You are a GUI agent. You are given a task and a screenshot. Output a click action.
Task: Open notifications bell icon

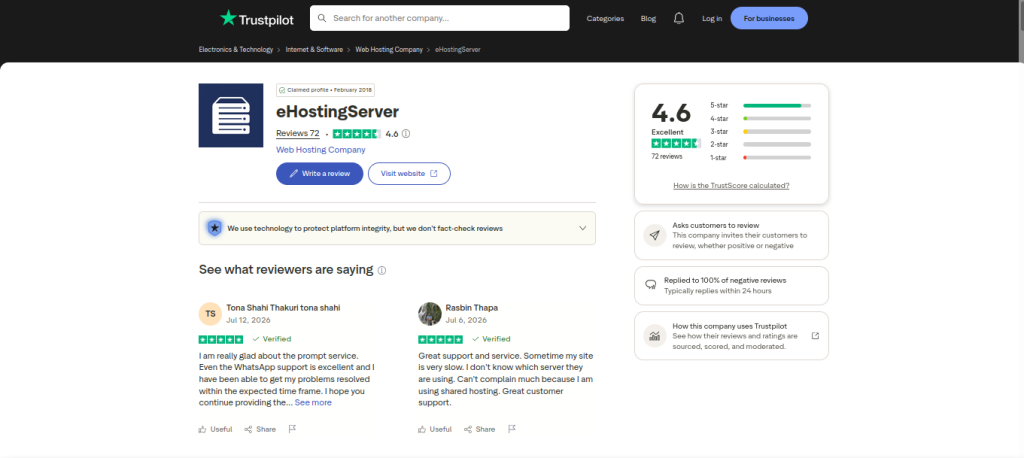pyautogui.click(x=679, y=18)
